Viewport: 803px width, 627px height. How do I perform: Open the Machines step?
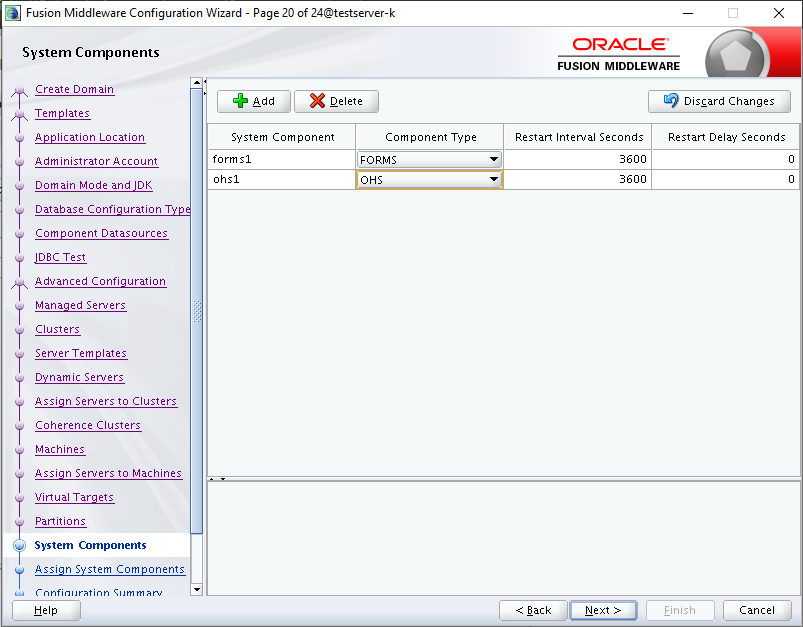[60, 449]
